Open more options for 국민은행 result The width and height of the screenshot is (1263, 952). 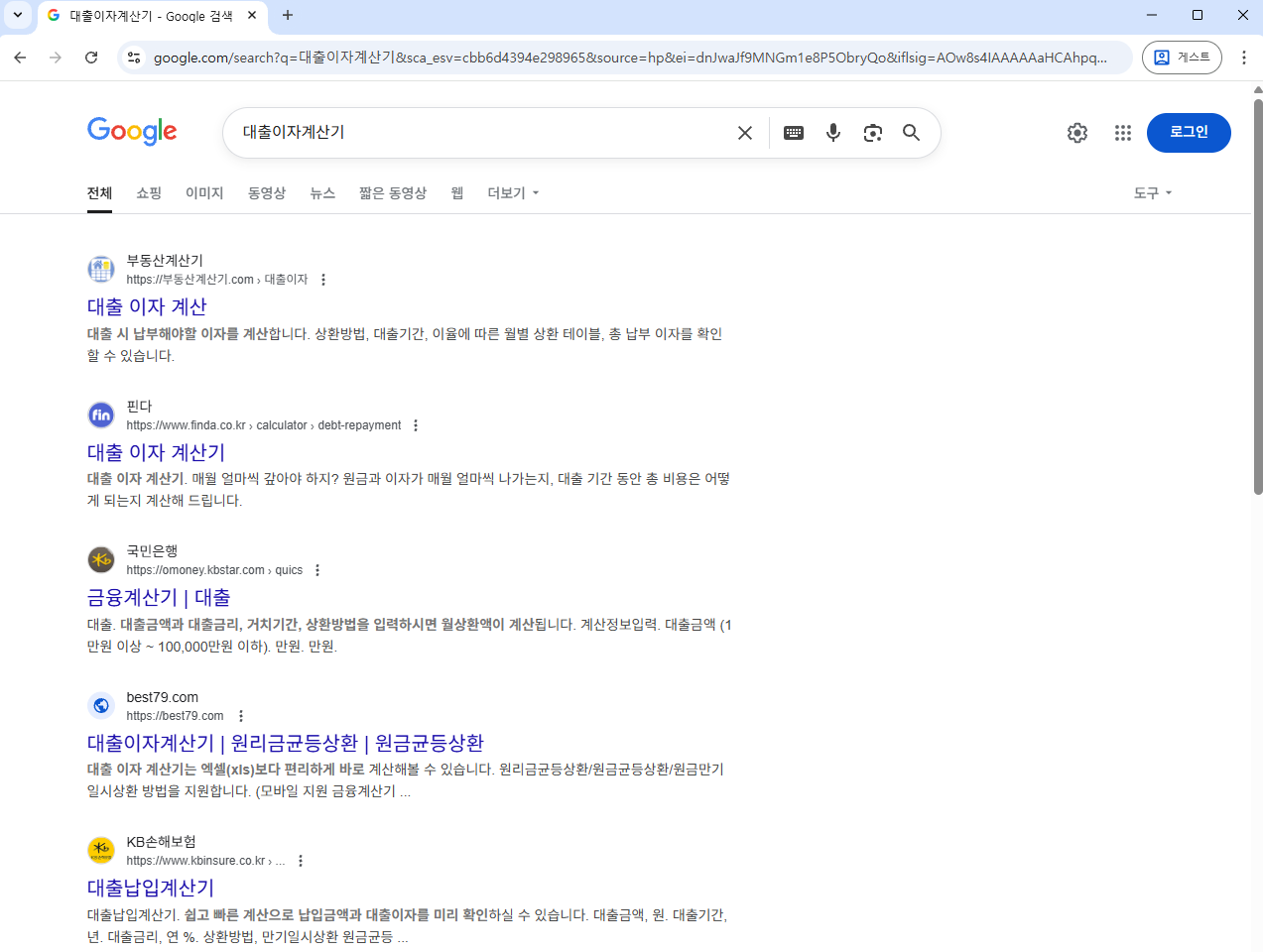[317, 570]
